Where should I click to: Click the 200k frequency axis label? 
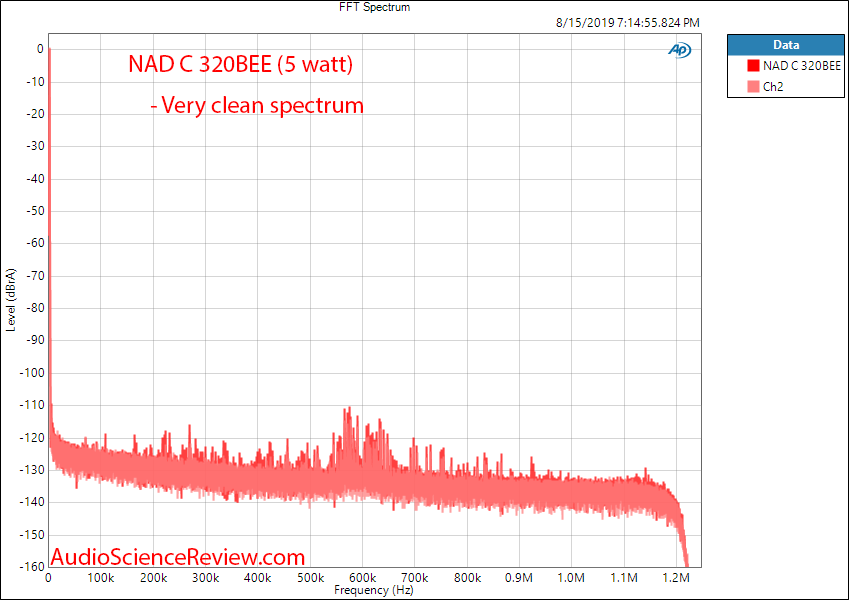(153, 578)
